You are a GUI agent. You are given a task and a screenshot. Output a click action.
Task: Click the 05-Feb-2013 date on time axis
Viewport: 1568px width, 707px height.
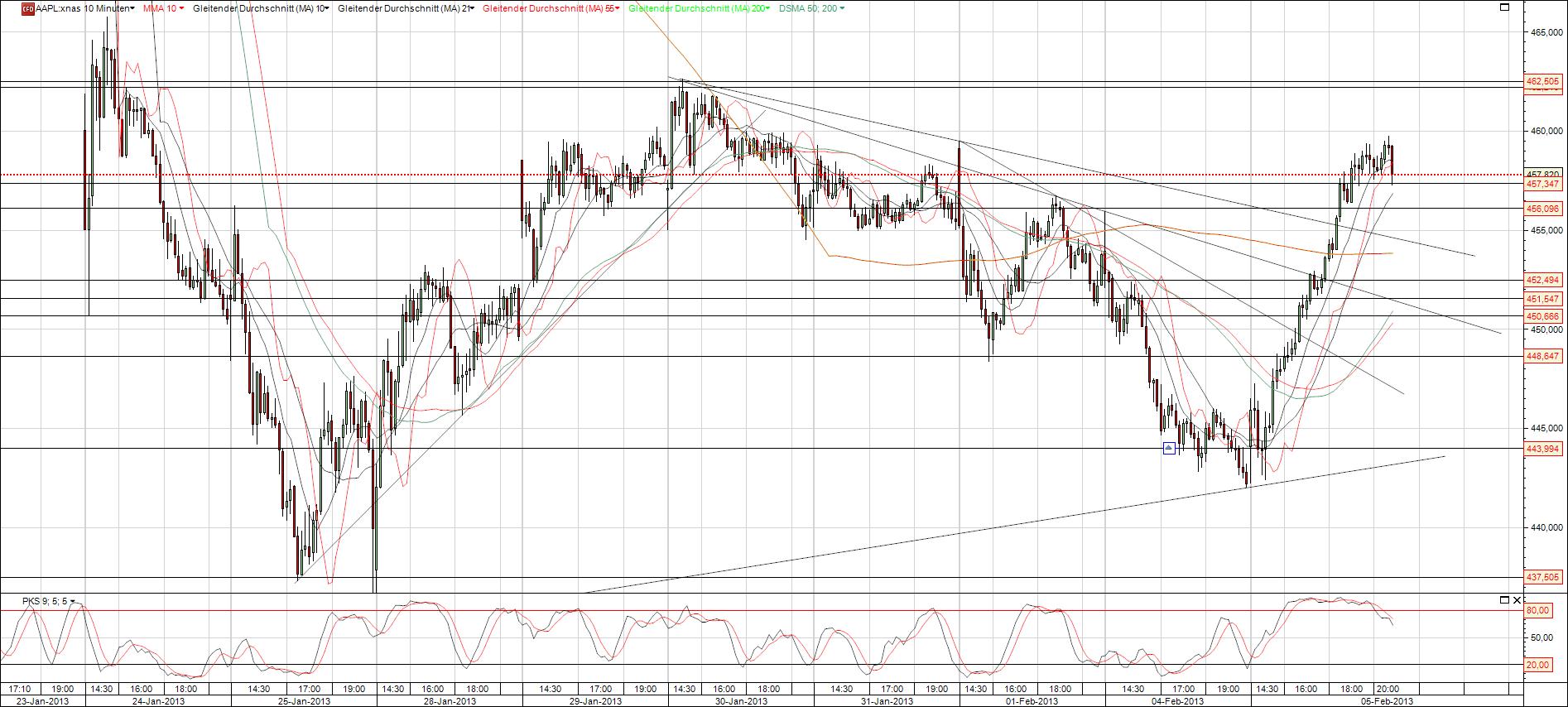1388,700
